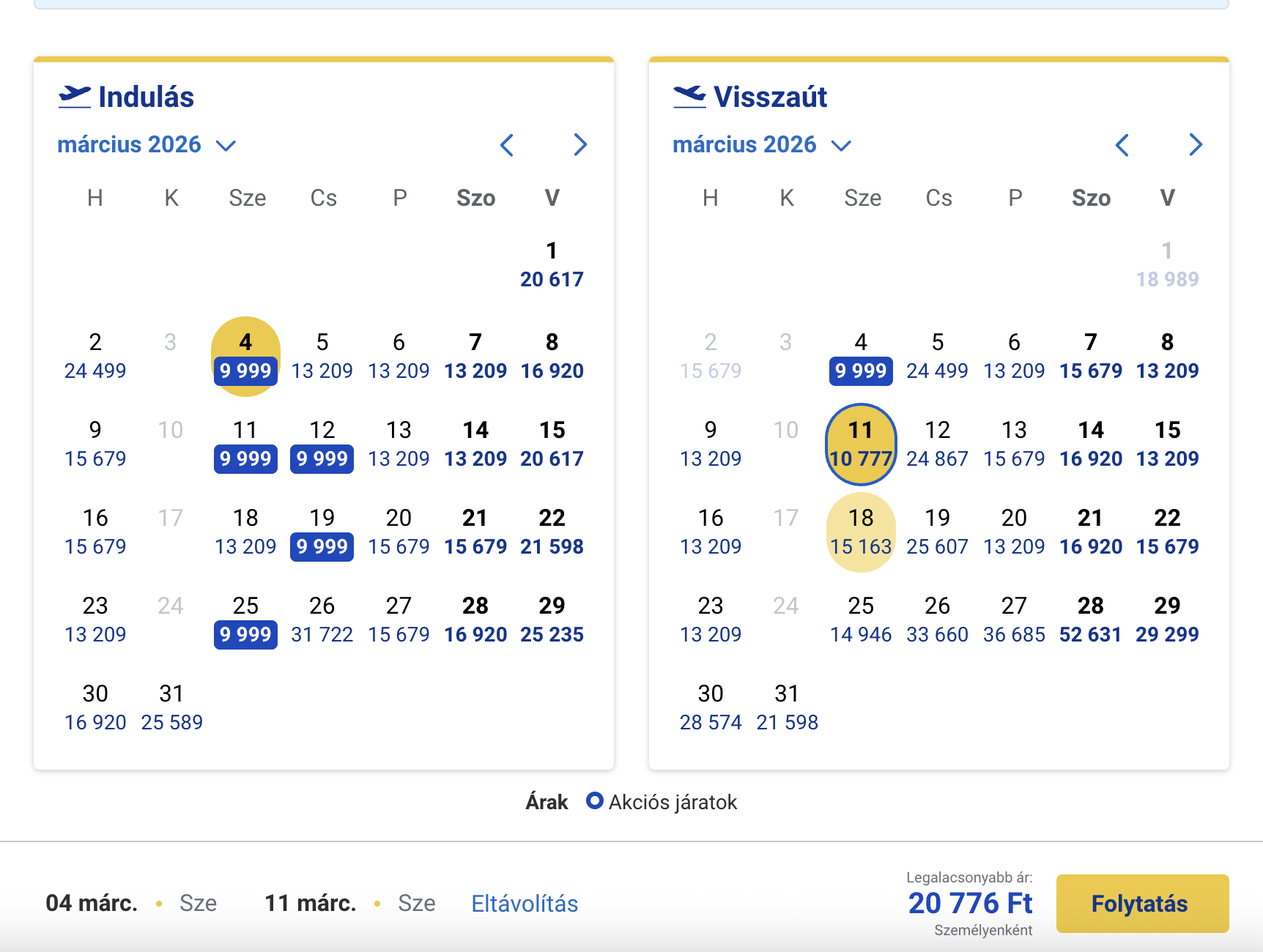The image size is (1263, 952).
Task: Click the departing plane icon beside Indulás
Action: [x=75, y=97]
